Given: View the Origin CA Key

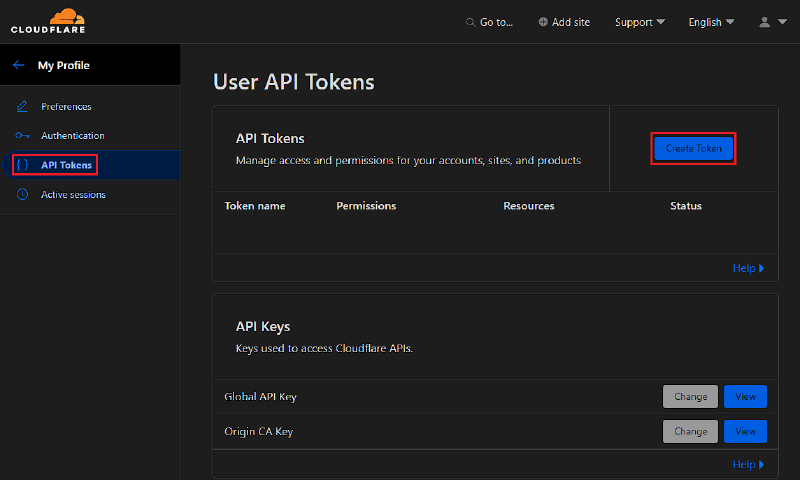Looking at the screenshot, I should click(745, 432).
